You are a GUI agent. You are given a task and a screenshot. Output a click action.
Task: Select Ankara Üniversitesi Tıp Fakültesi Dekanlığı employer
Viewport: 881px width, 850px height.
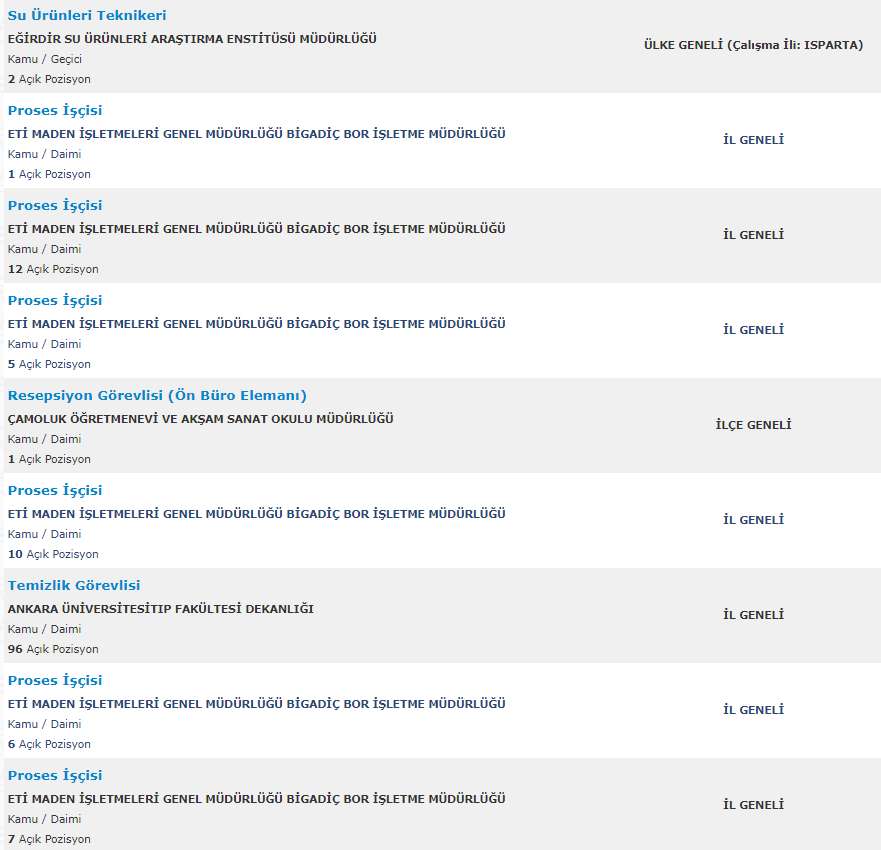[161, 608]
